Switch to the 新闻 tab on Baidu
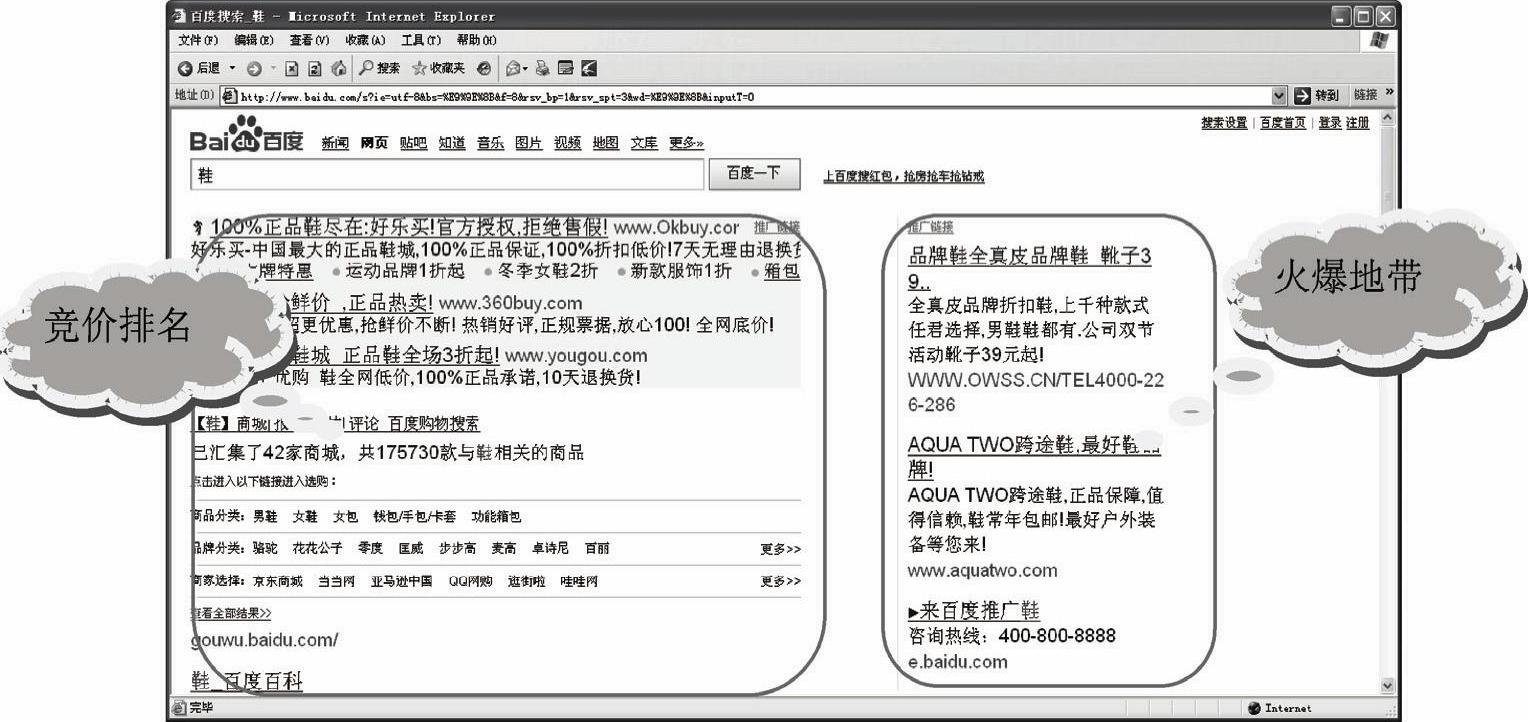This screenshot has height=722, width=1528. [x=335, y=143]
